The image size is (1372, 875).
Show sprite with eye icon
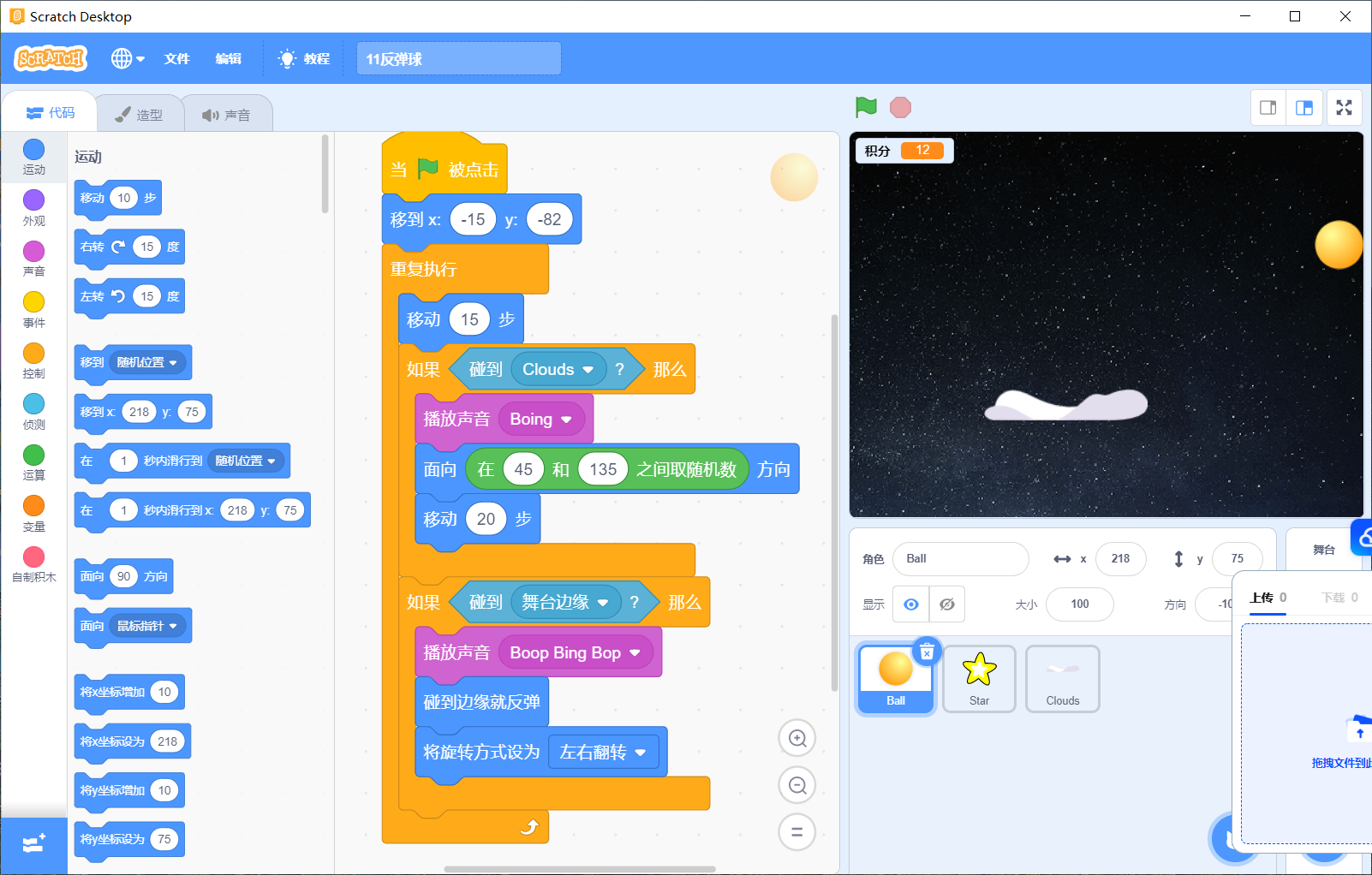point(911,604)
